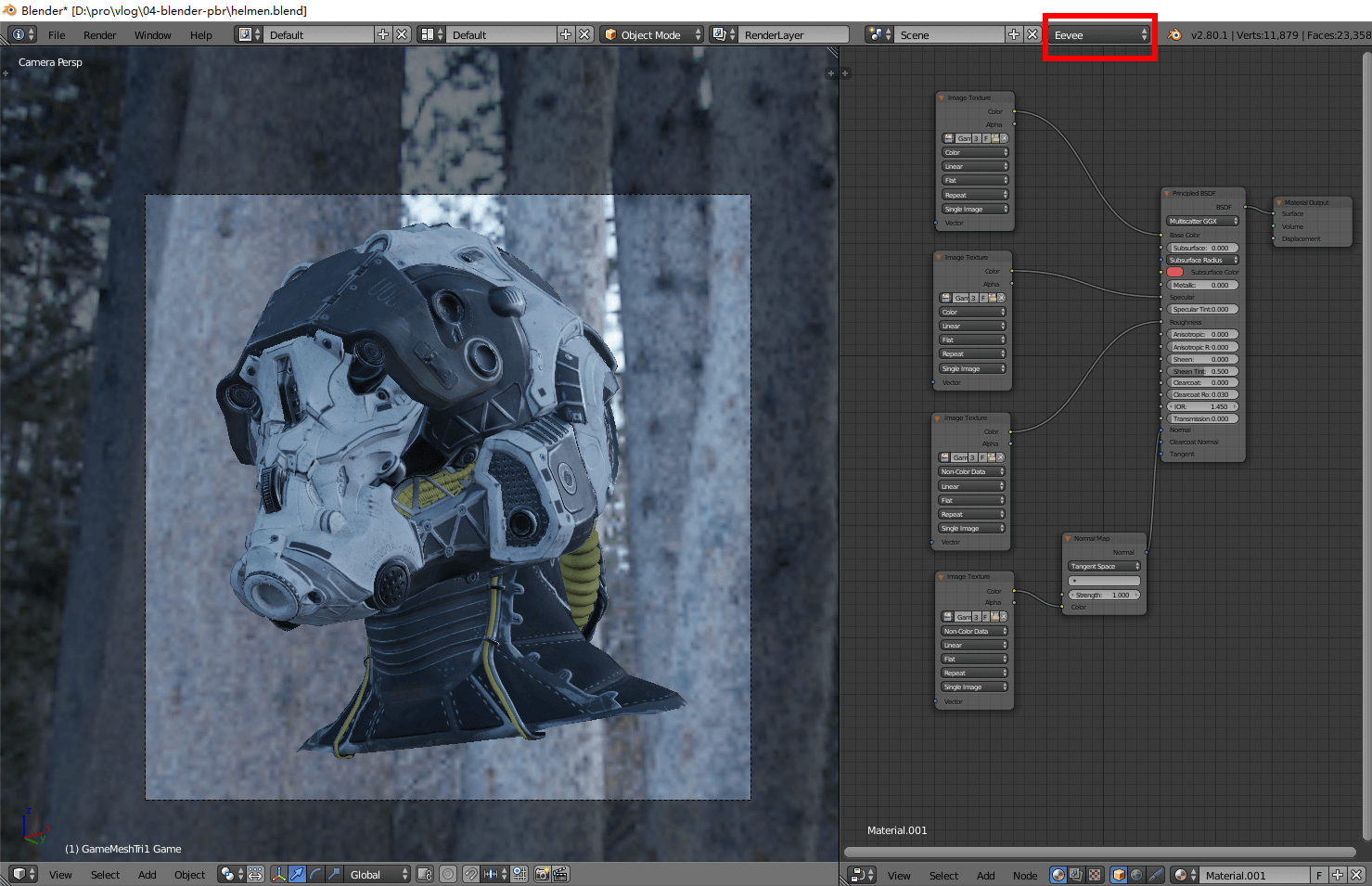Click OpenGL render animation clapper icon

(560, 874)
